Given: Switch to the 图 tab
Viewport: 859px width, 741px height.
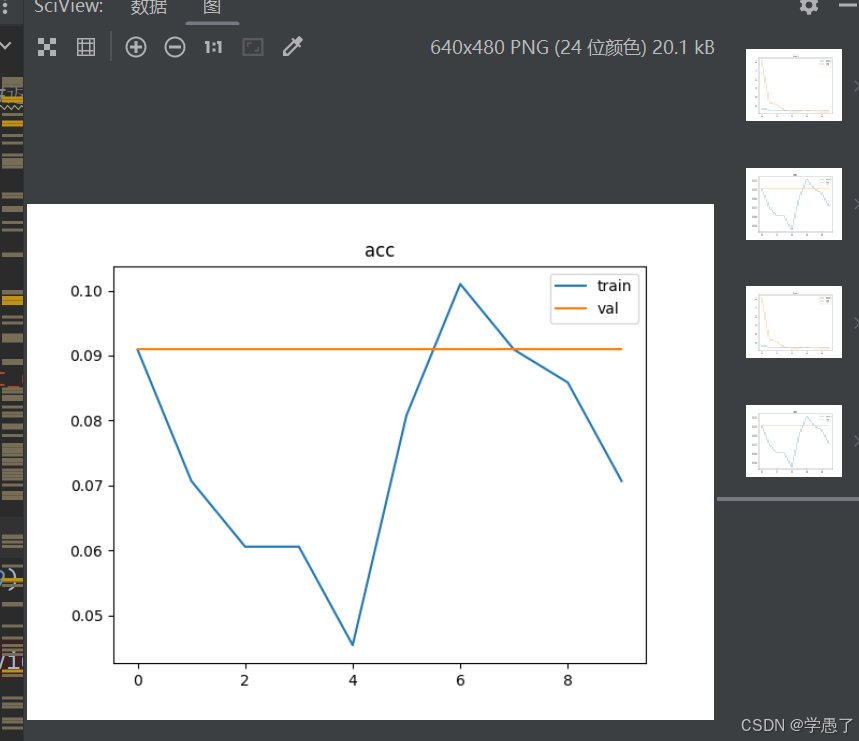Looking at the screenshot, I should pyautogui.click(x=212, y=8).
